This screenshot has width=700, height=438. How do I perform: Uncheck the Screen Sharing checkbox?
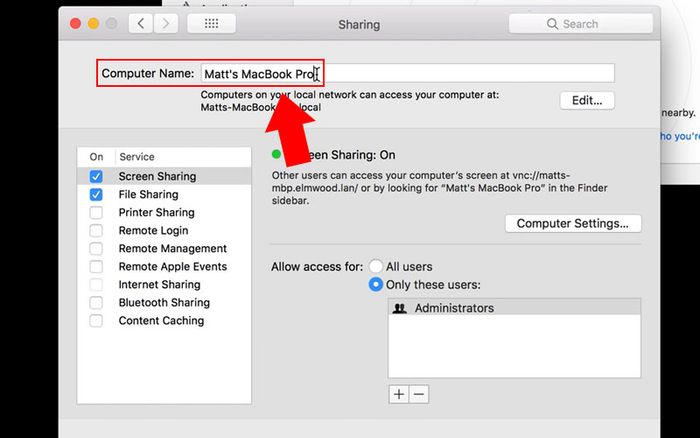point(96,176)
